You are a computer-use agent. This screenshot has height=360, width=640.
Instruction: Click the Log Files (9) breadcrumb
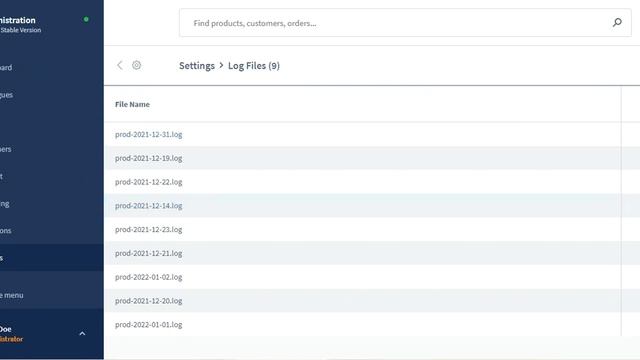click(253, 66)
